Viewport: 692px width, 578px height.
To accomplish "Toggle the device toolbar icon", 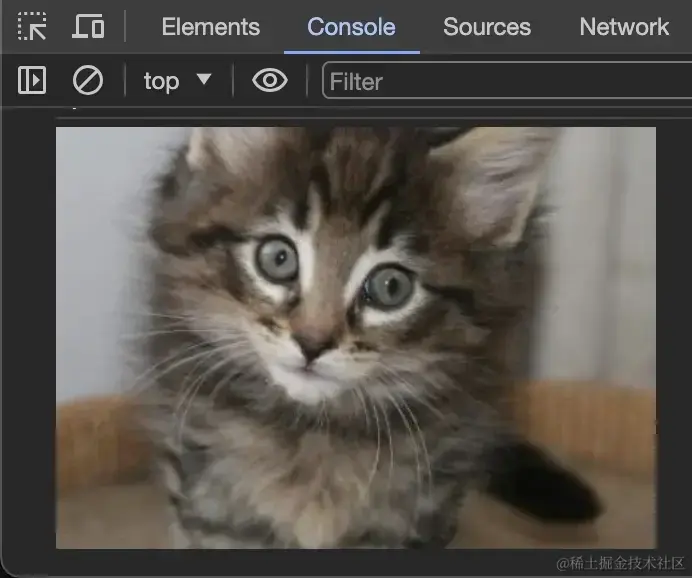I will [88, 26].
